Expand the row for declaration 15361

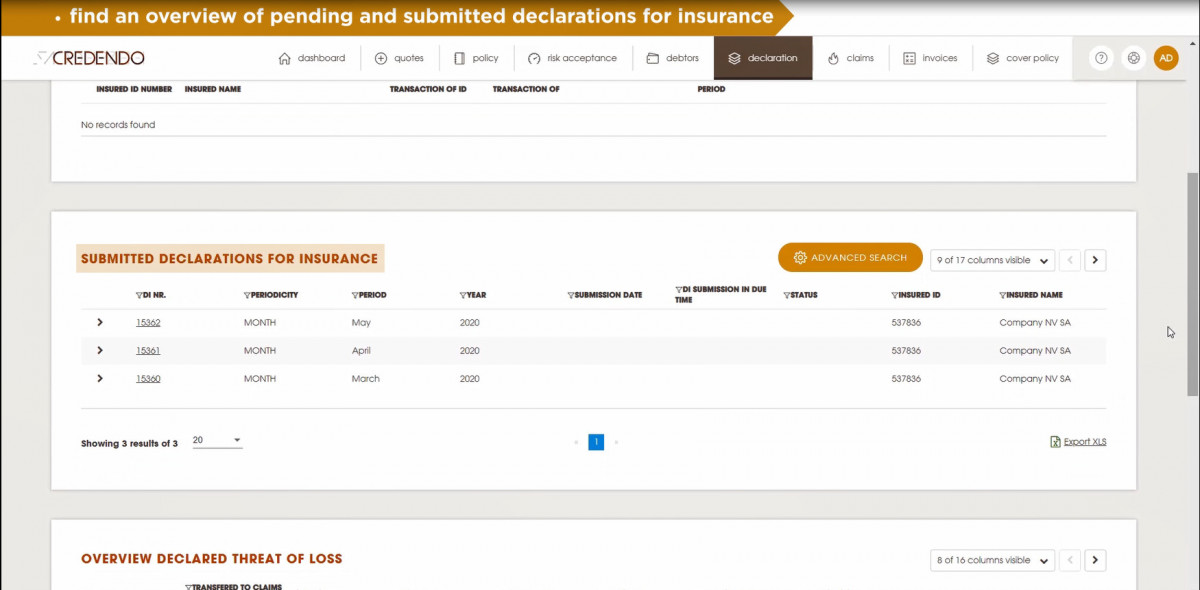tap(99, 350)
